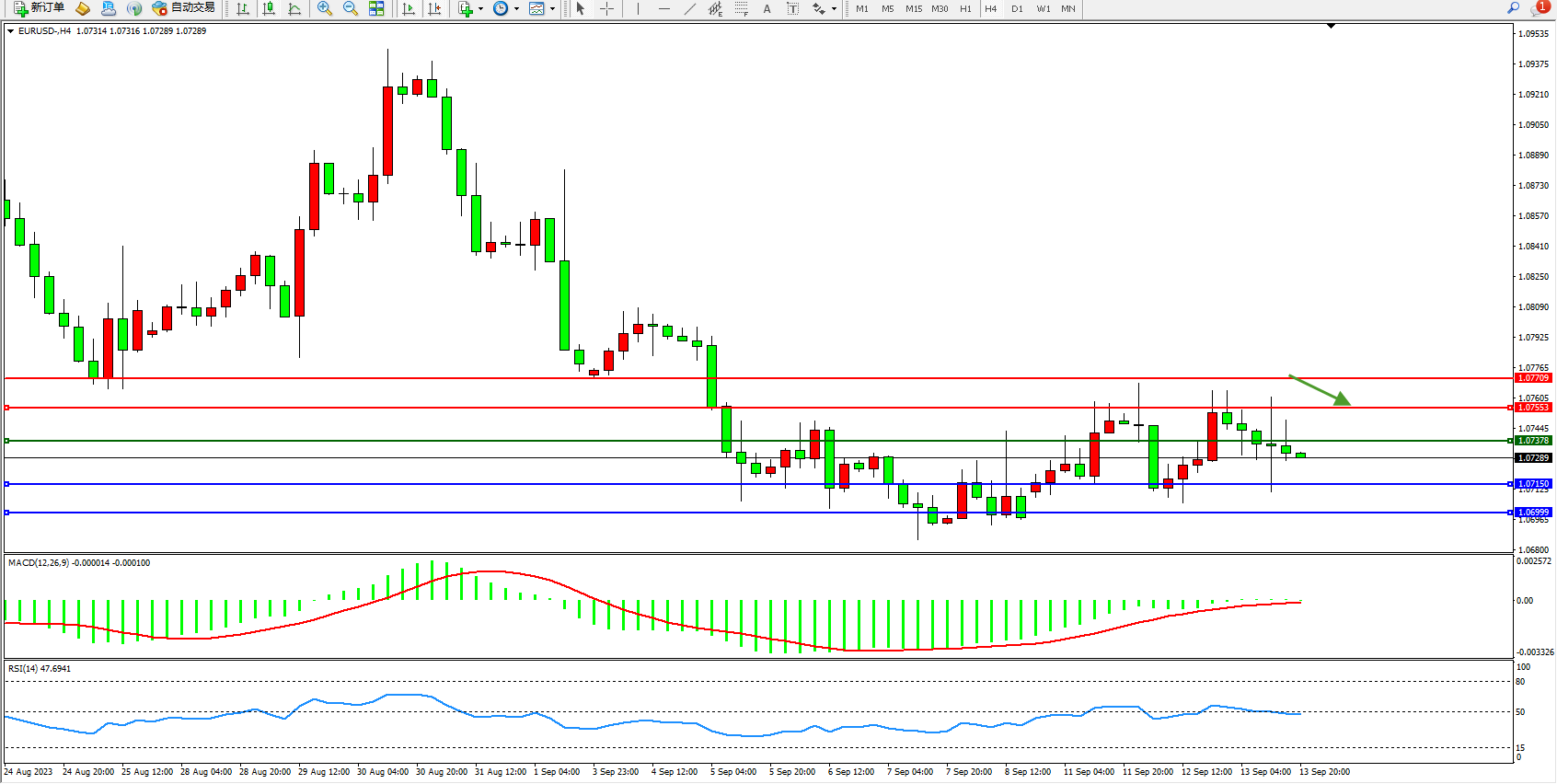Screen dimensions: 1557x784
Task: Draw an equidistant channel tool icon
Action: point(715,8)
